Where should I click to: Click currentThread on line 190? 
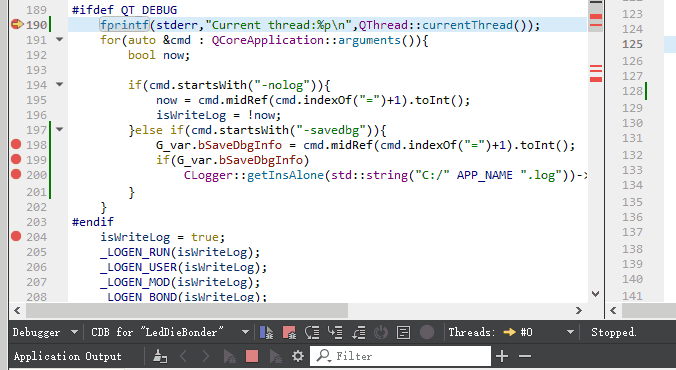pyautogui.click(x=467, y=25)
